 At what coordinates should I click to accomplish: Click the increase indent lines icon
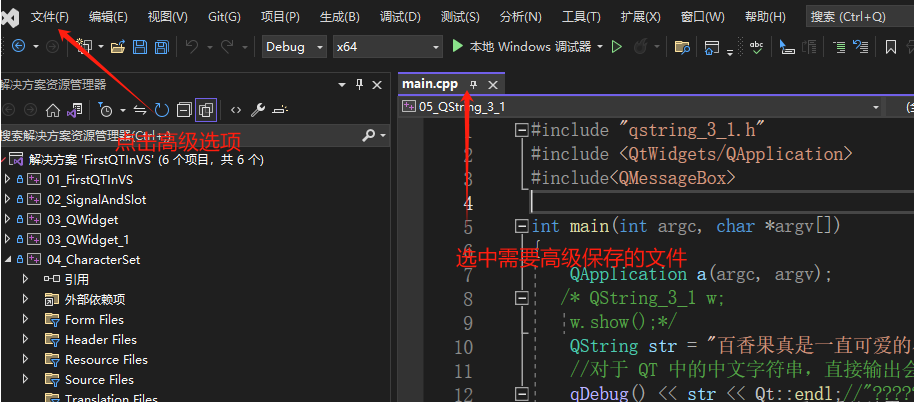[839, 47]
